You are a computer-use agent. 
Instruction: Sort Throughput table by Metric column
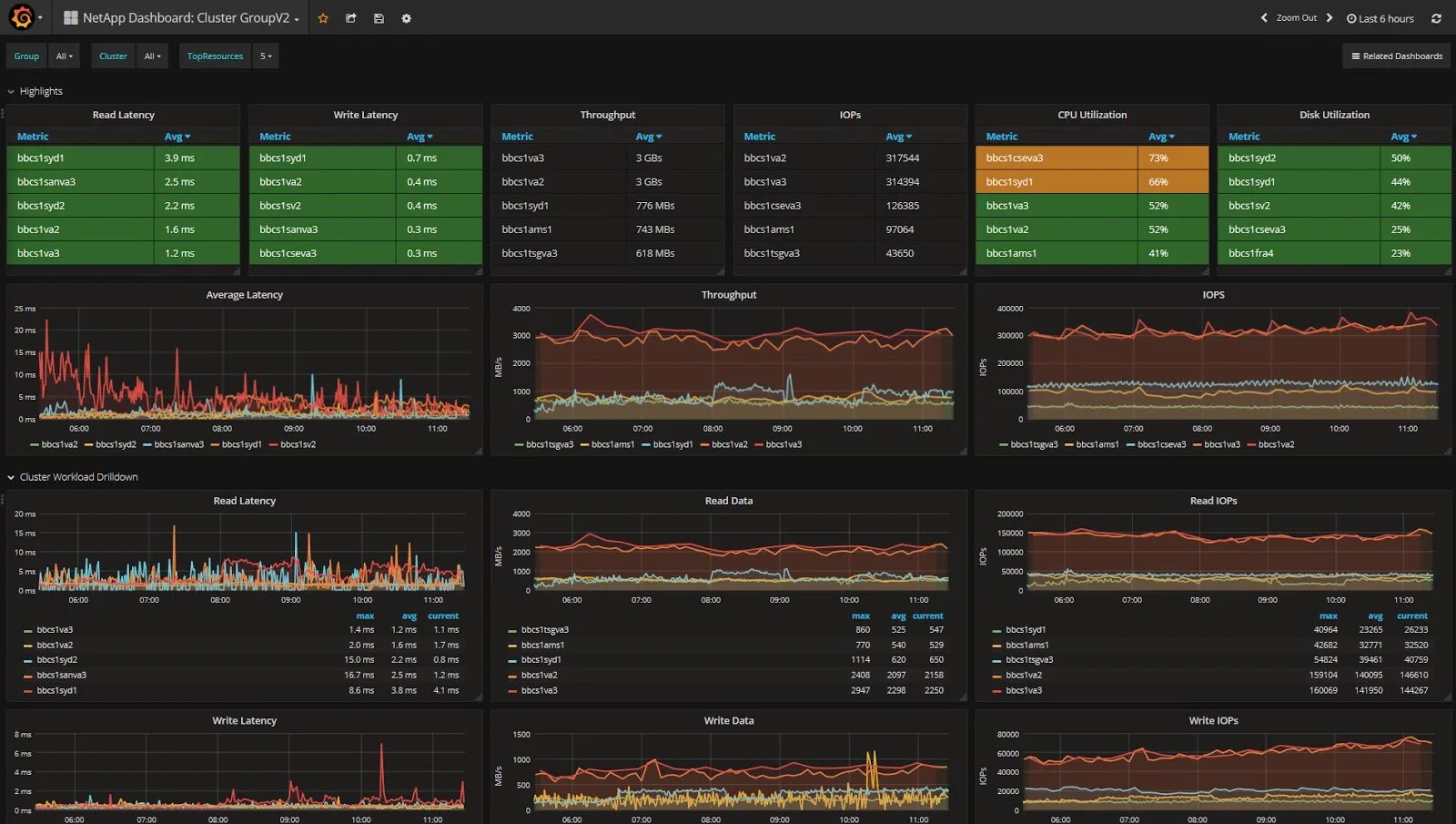518,137
